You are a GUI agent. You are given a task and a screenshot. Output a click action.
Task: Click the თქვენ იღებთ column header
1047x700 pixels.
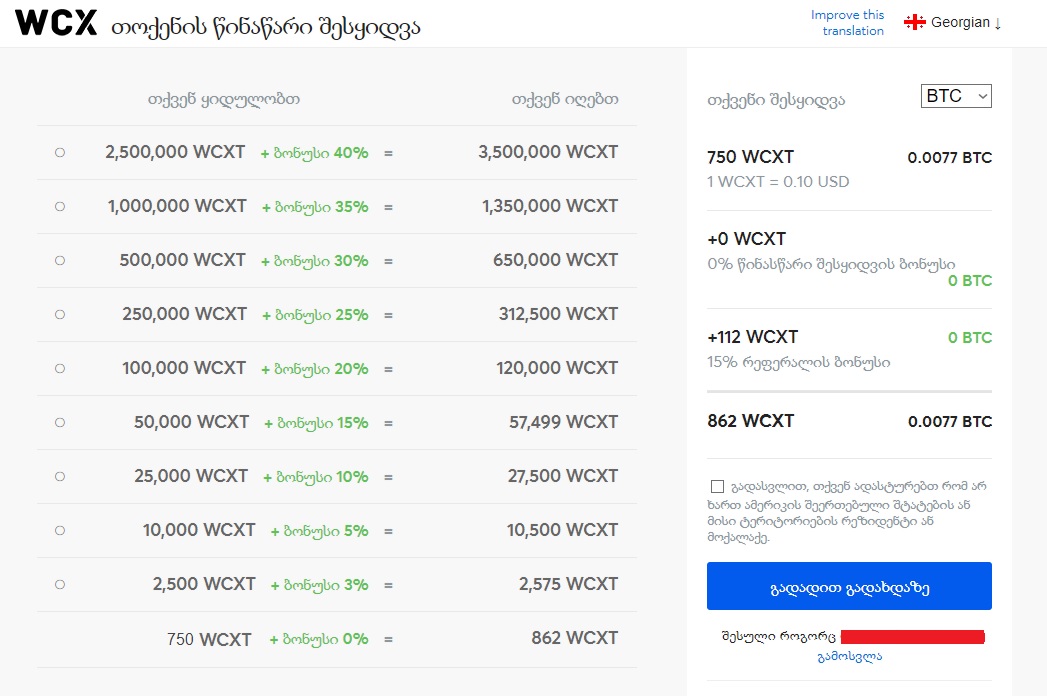click(x=565, y=100)
